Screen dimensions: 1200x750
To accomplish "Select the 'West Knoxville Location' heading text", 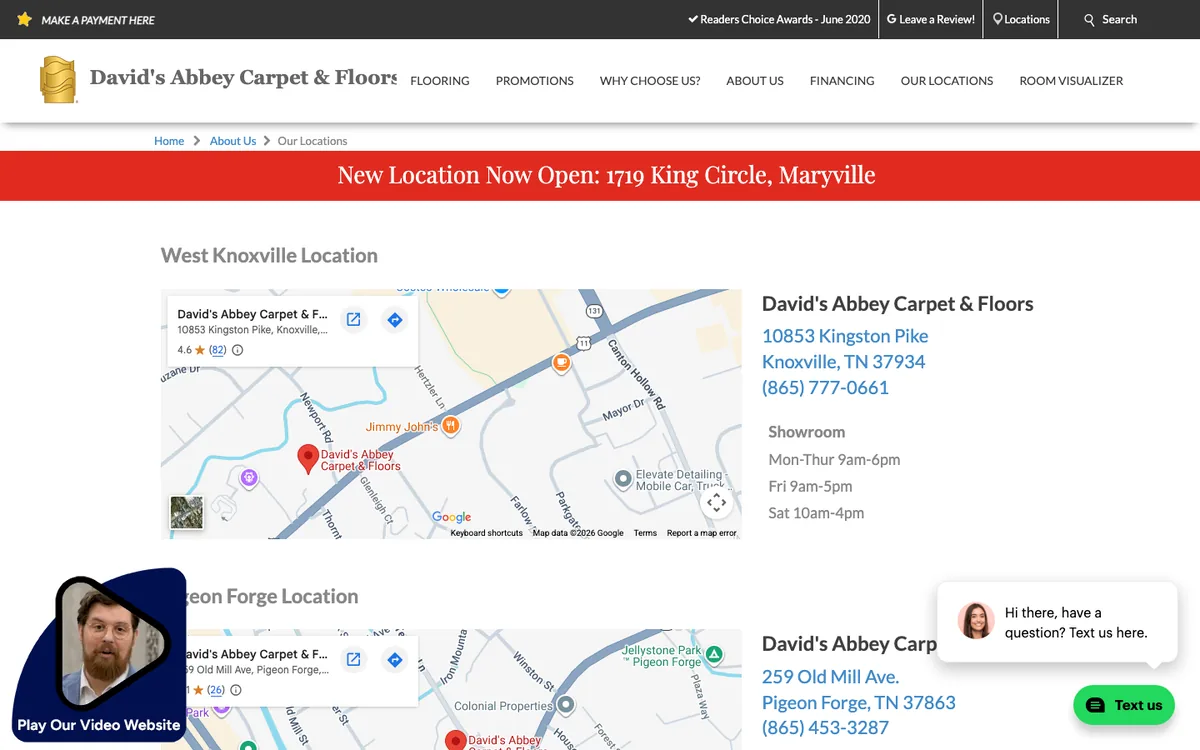I will pos(269,256).
